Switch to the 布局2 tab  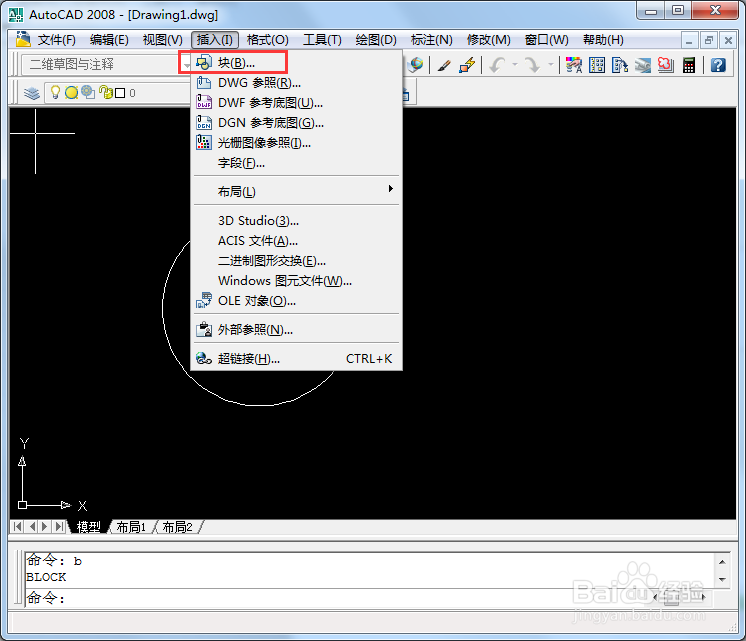(x=177, y=527)
